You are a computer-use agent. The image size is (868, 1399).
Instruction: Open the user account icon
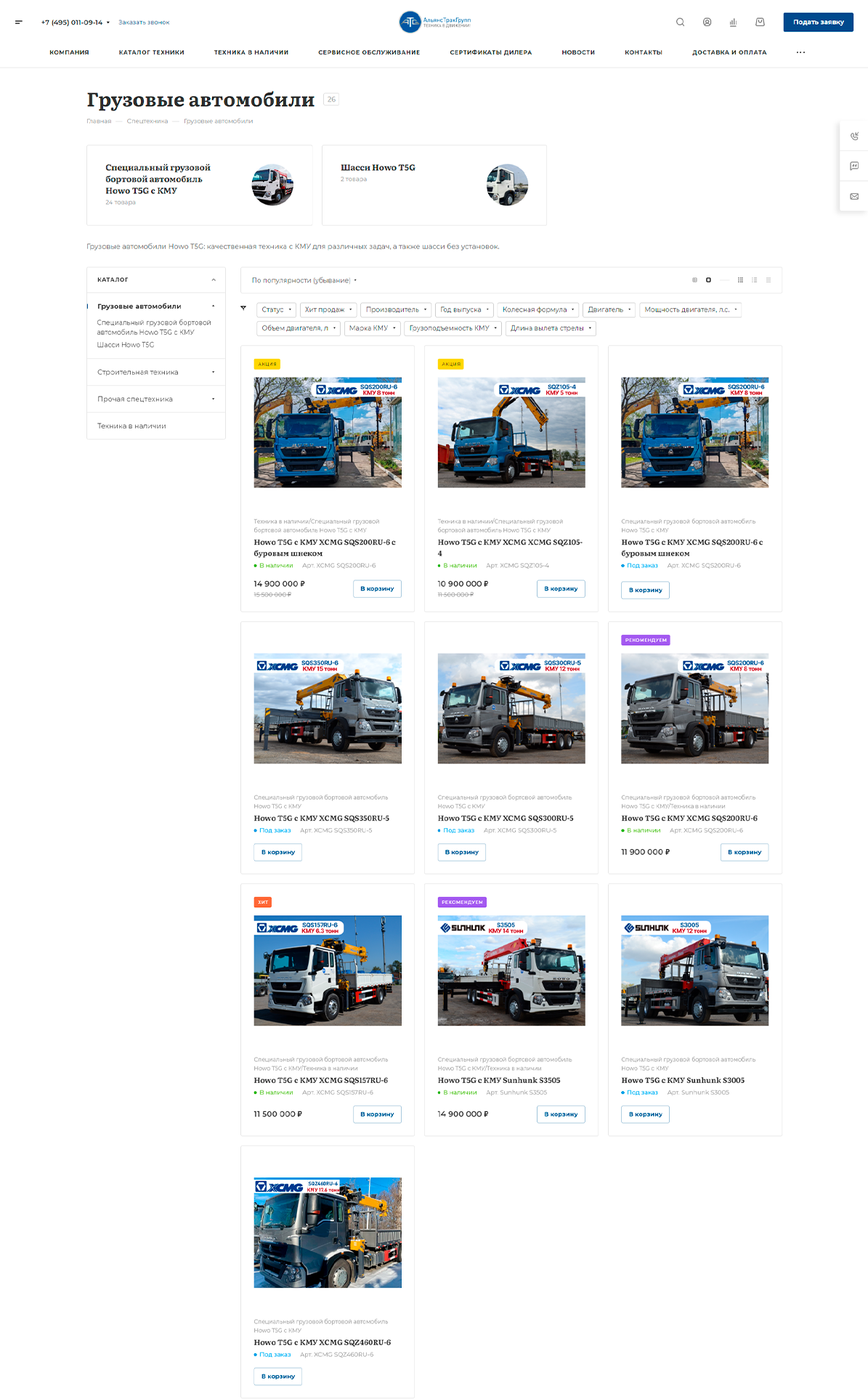707,23
